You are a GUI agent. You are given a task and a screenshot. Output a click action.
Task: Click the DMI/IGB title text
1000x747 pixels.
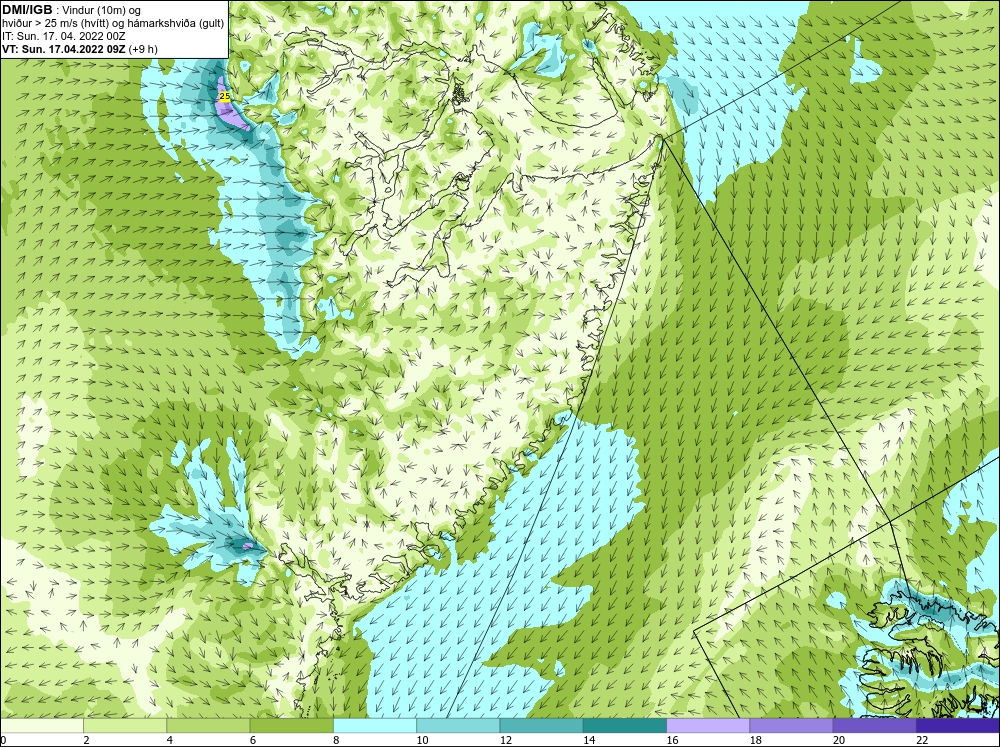click(28, 10)
